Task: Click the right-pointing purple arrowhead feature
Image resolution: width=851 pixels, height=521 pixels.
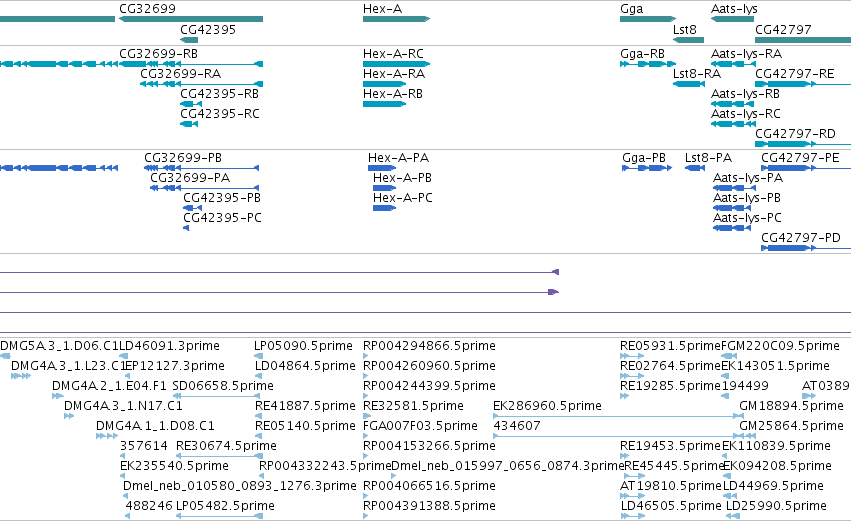Action: (554, 292)
